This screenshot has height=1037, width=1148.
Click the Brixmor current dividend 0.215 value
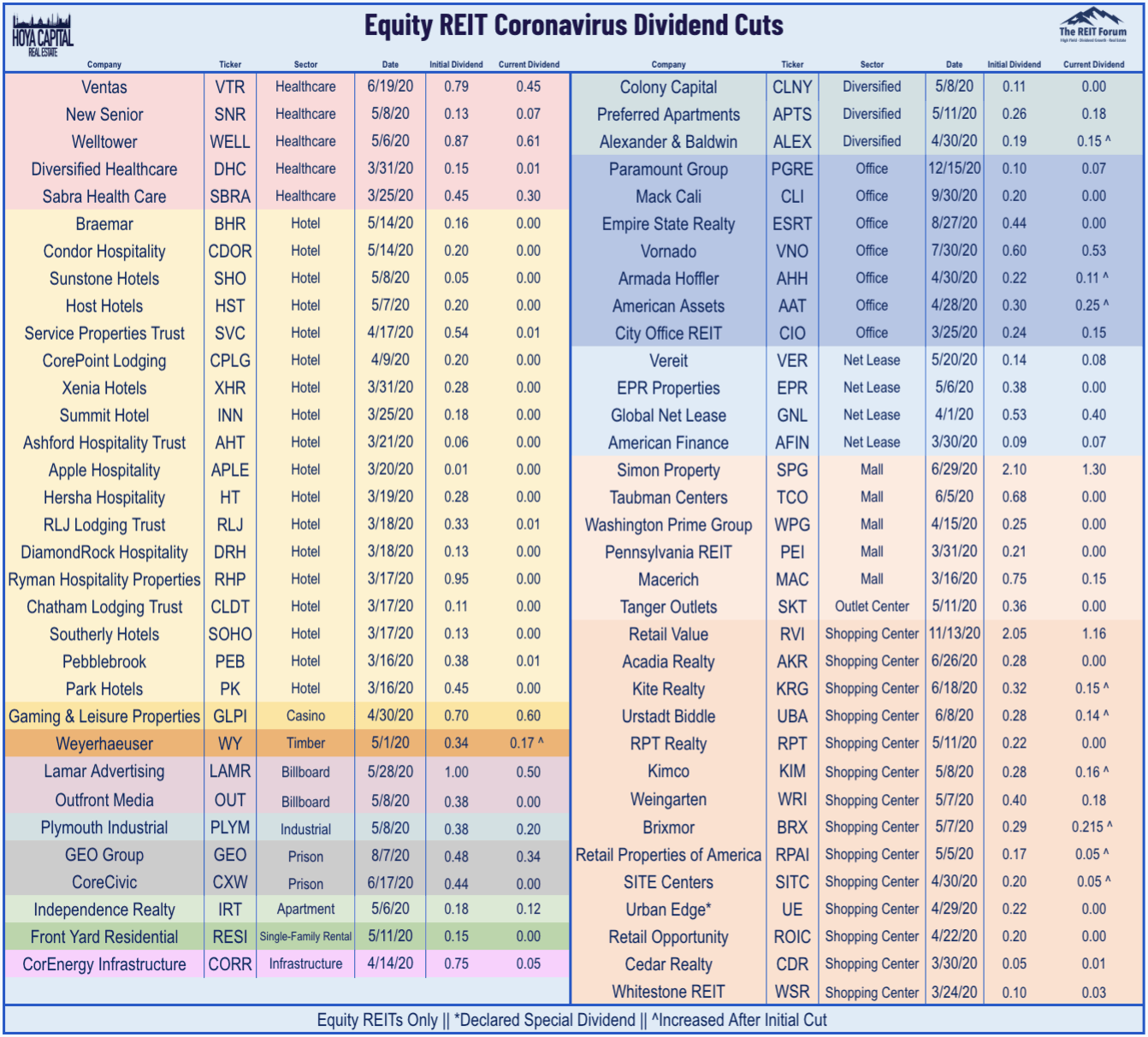pos(1092,827)
